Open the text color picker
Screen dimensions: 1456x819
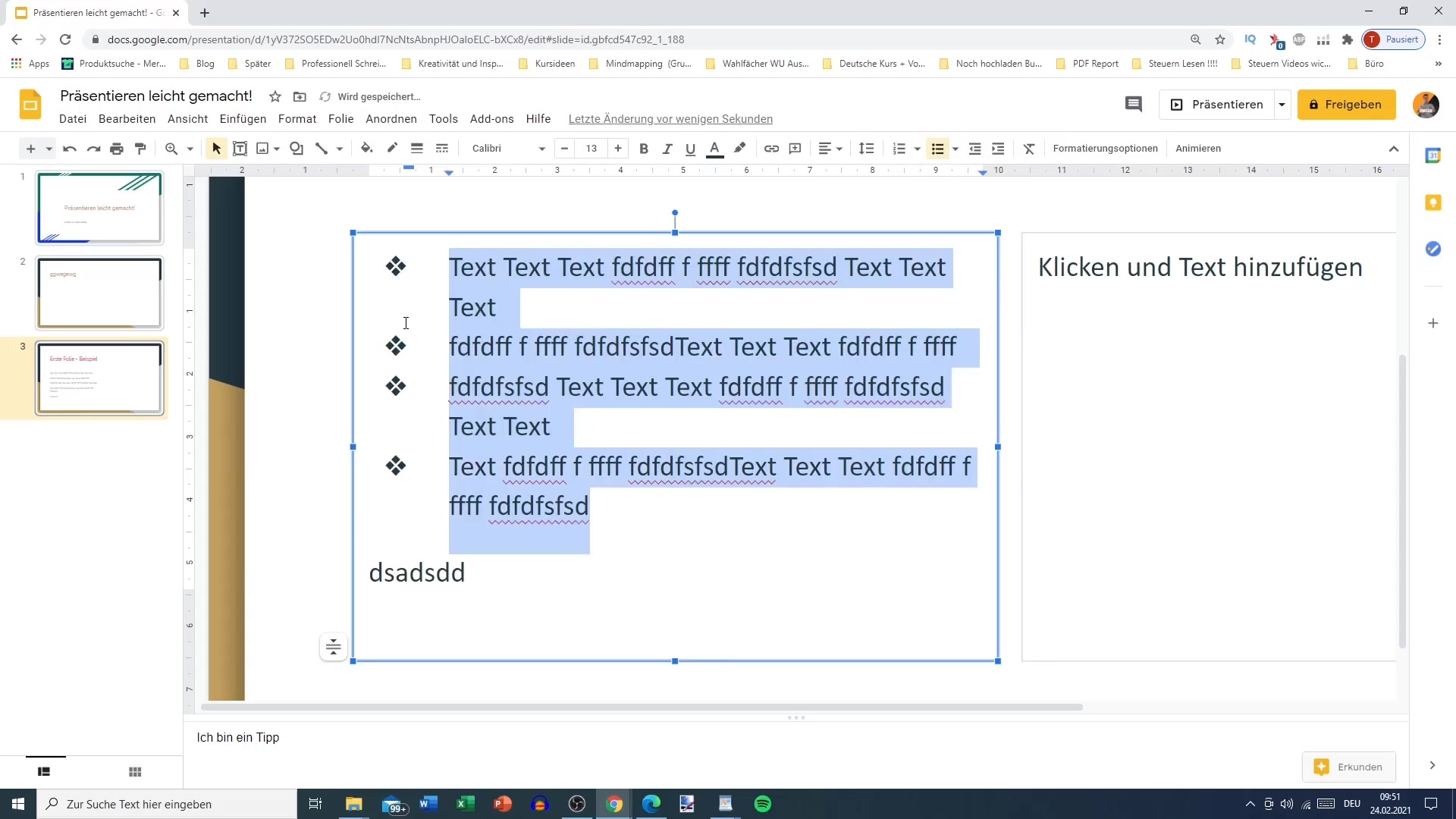tap(714, 149)
